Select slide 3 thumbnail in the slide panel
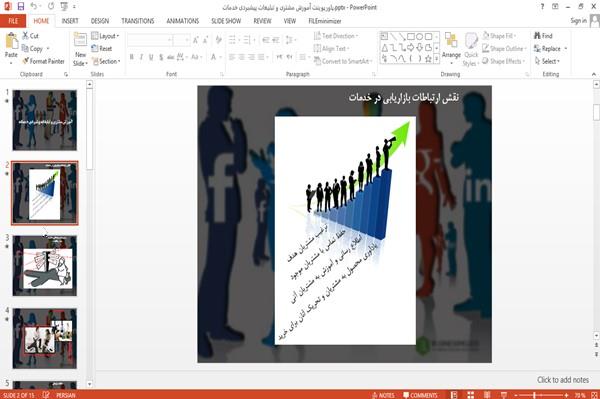Screen dimensions: 600x399 [x=44, y=265]
